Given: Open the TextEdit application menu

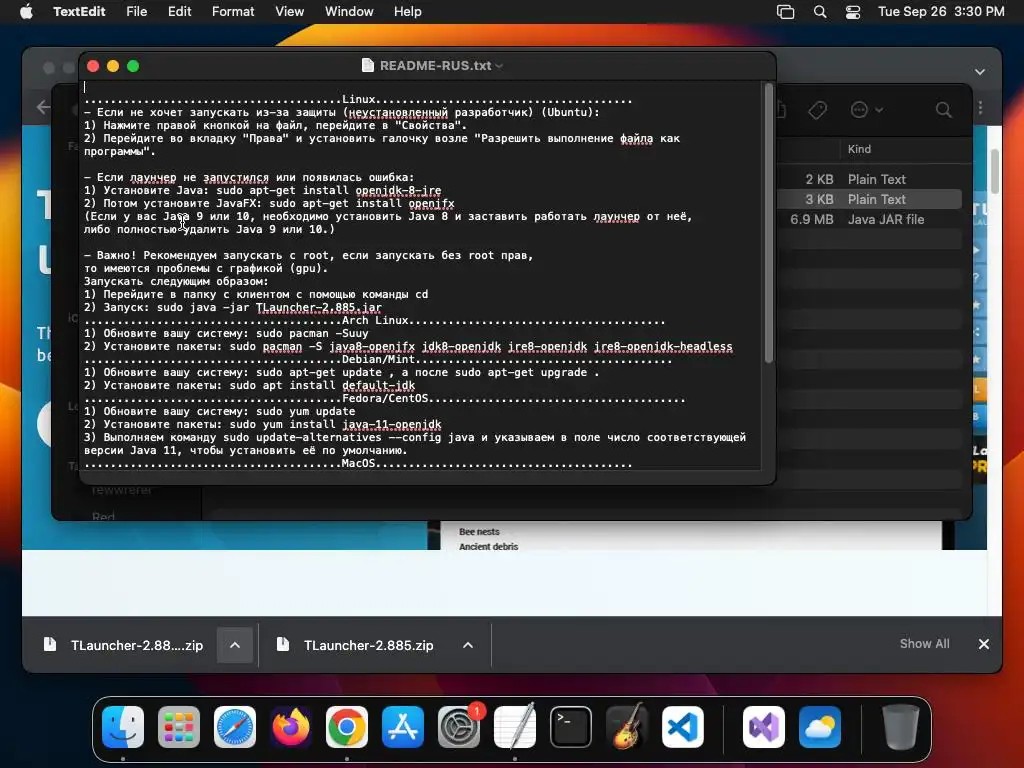Looking at the screenshot, I should [x=79, y=12].
